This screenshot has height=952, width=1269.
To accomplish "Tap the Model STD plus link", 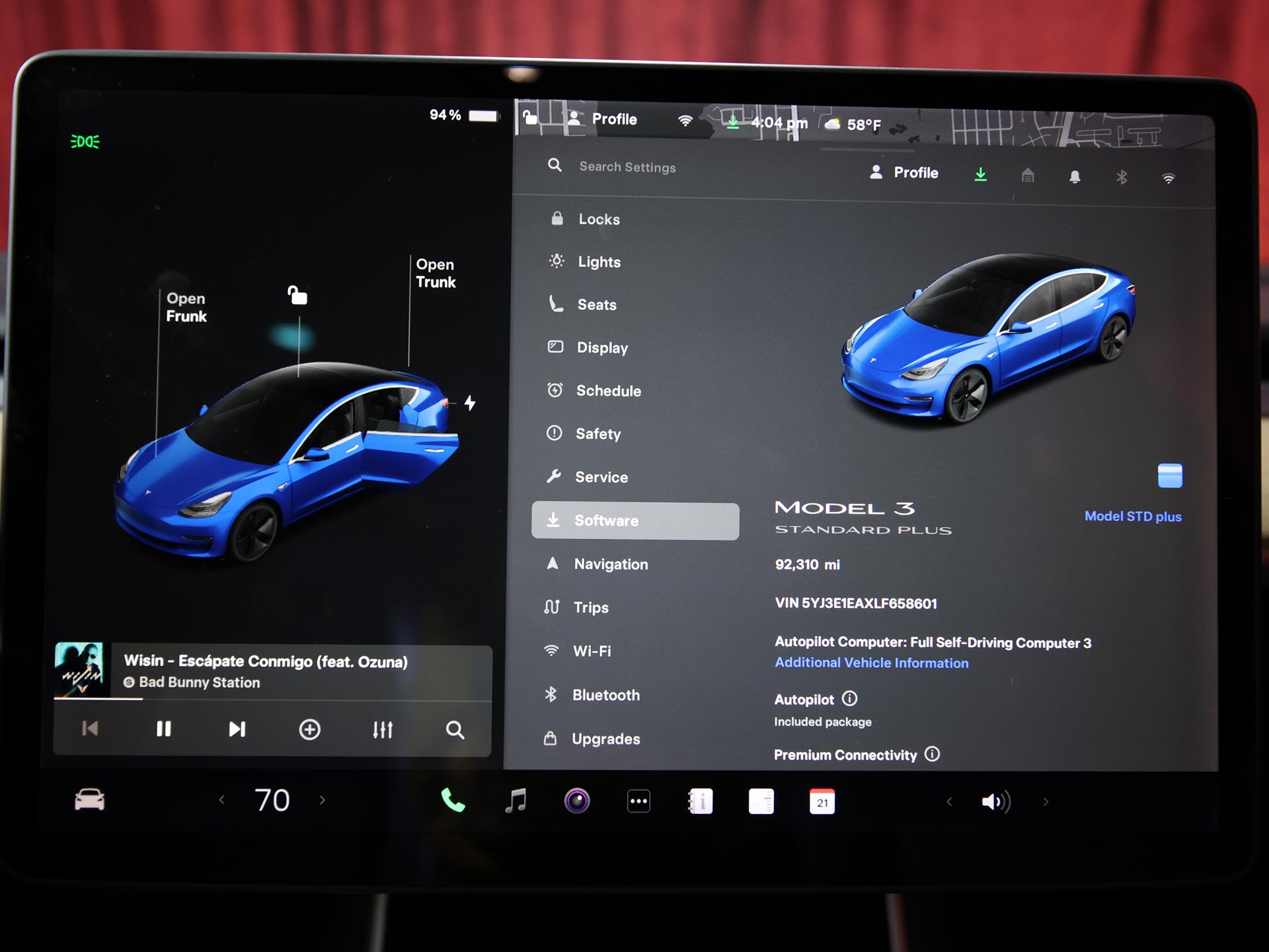I will point(1133,517).
